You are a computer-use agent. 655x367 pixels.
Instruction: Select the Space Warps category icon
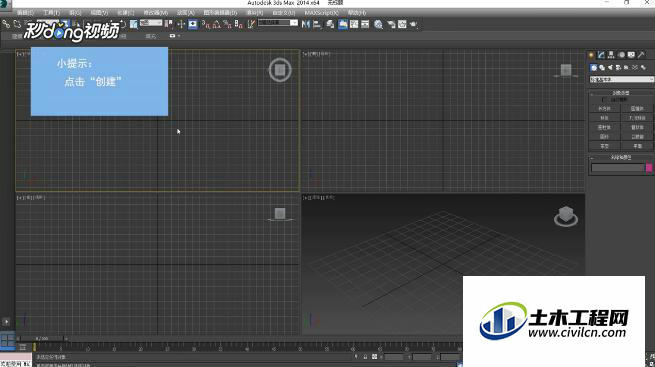click(x=635, y=68)
